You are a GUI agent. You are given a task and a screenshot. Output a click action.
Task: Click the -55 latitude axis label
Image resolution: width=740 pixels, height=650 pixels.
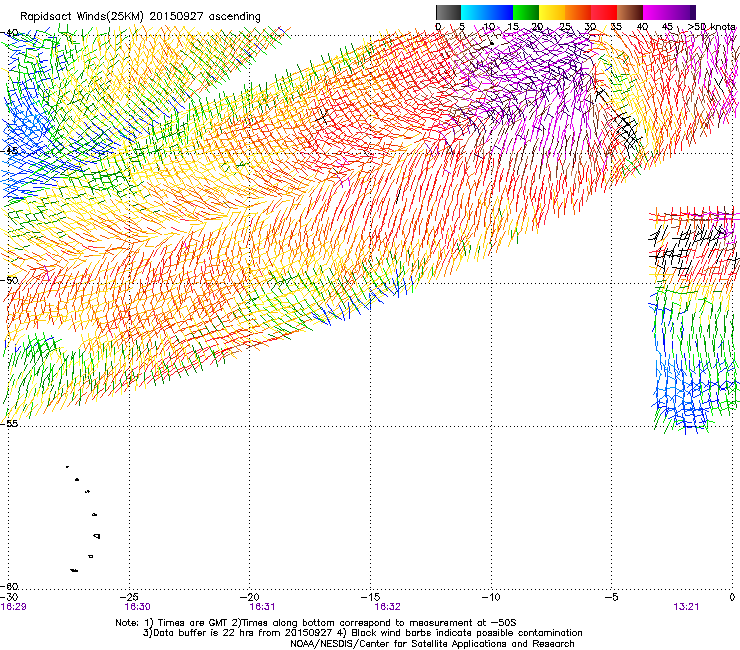click(9, 423)
